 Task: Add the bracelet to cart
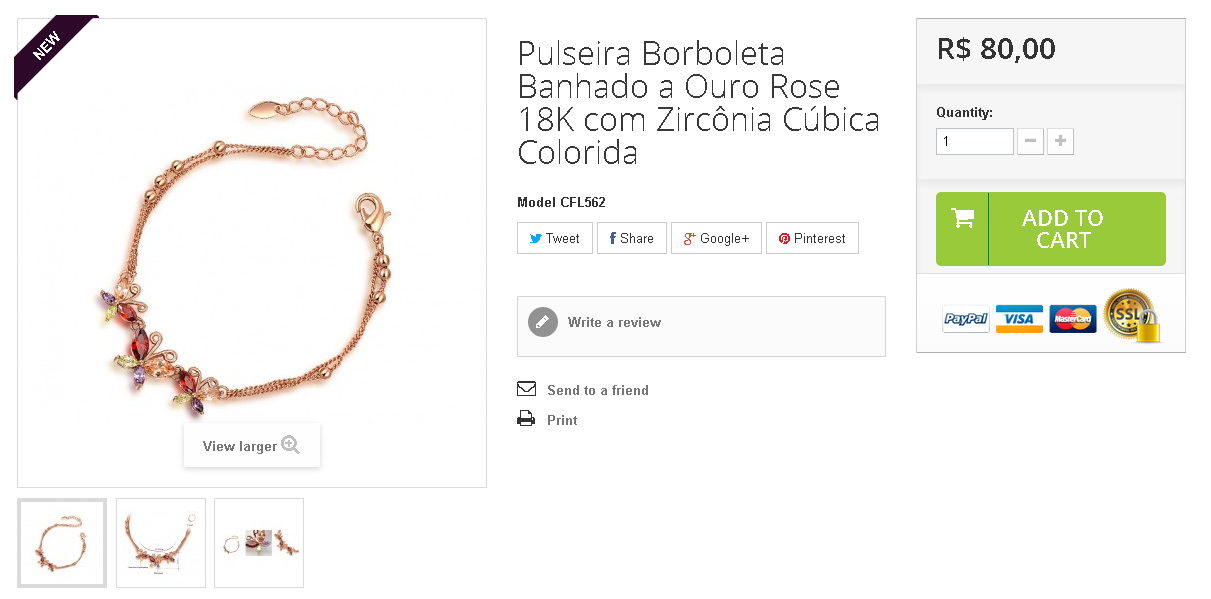tap(1051, 229)
